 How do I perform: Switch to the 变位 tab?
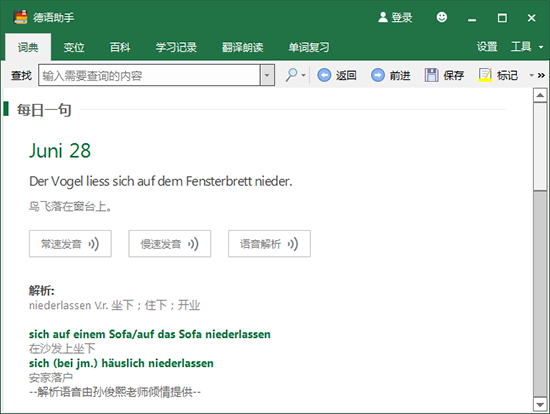(x=74, y=47)
